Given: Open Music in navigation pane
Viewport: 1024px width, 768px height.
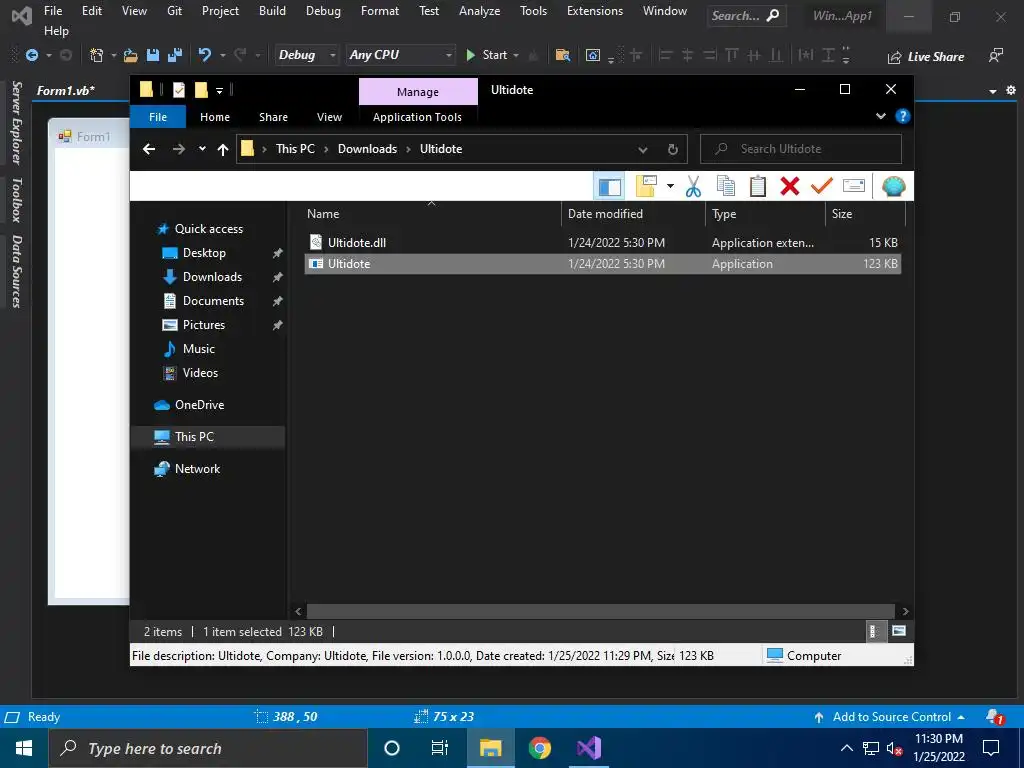Looking at the screenshot, I should [x=199, y=349].
